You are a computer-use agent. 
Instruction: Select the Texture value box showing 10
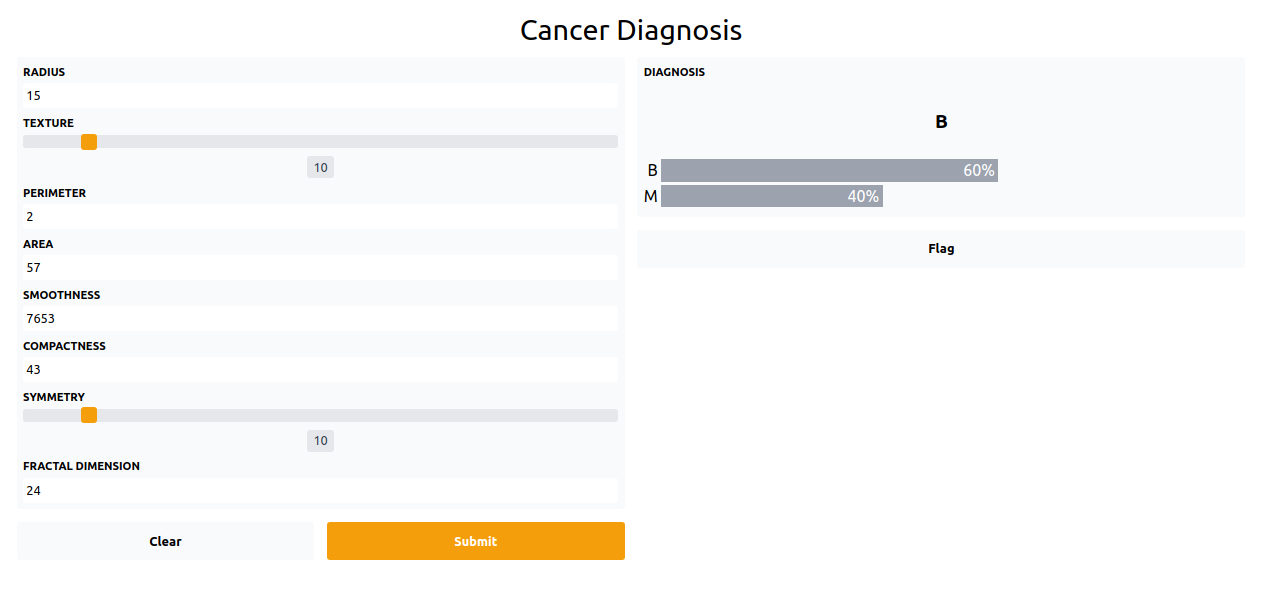(x=320, y=168)
